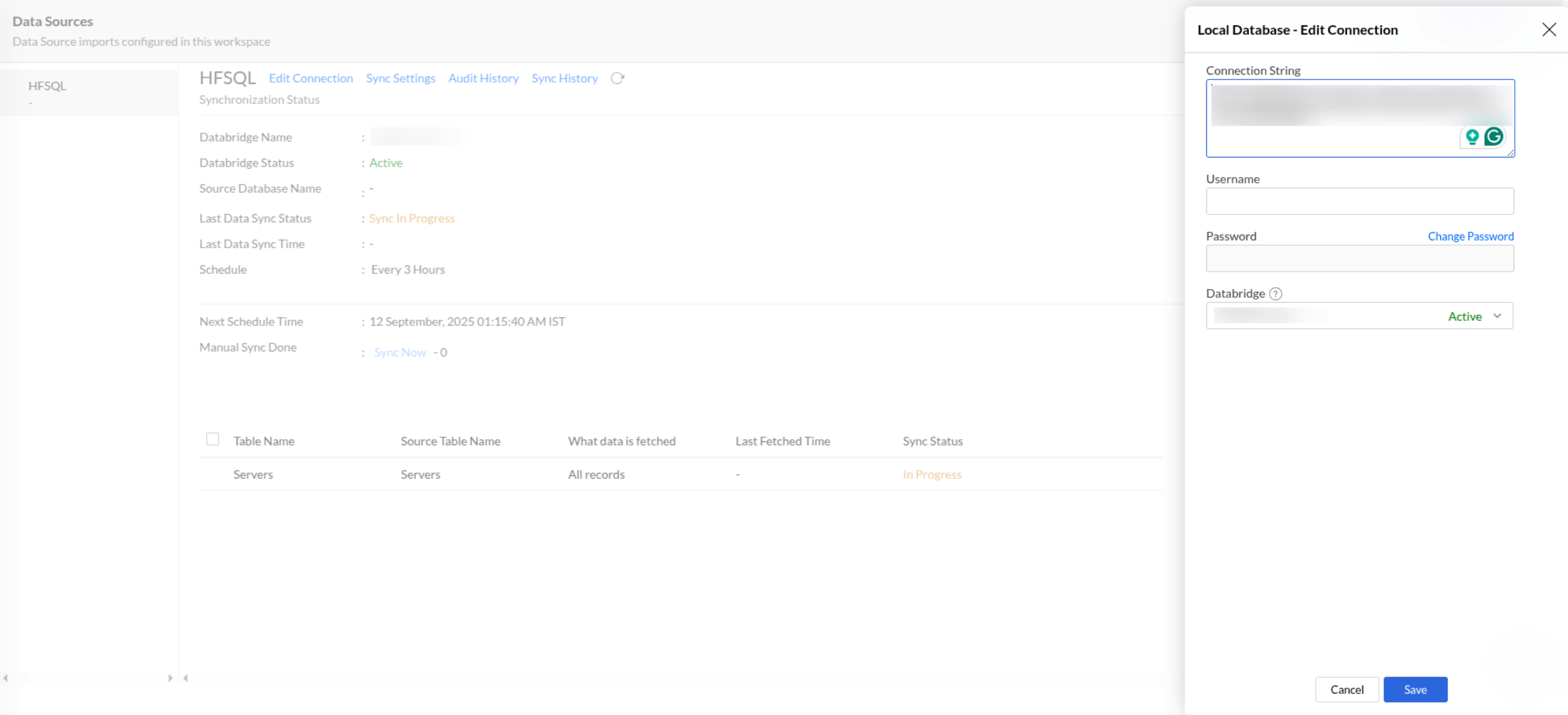
Task: Click the green lightbulb icon in connection string
Action: pos(1472,137)
